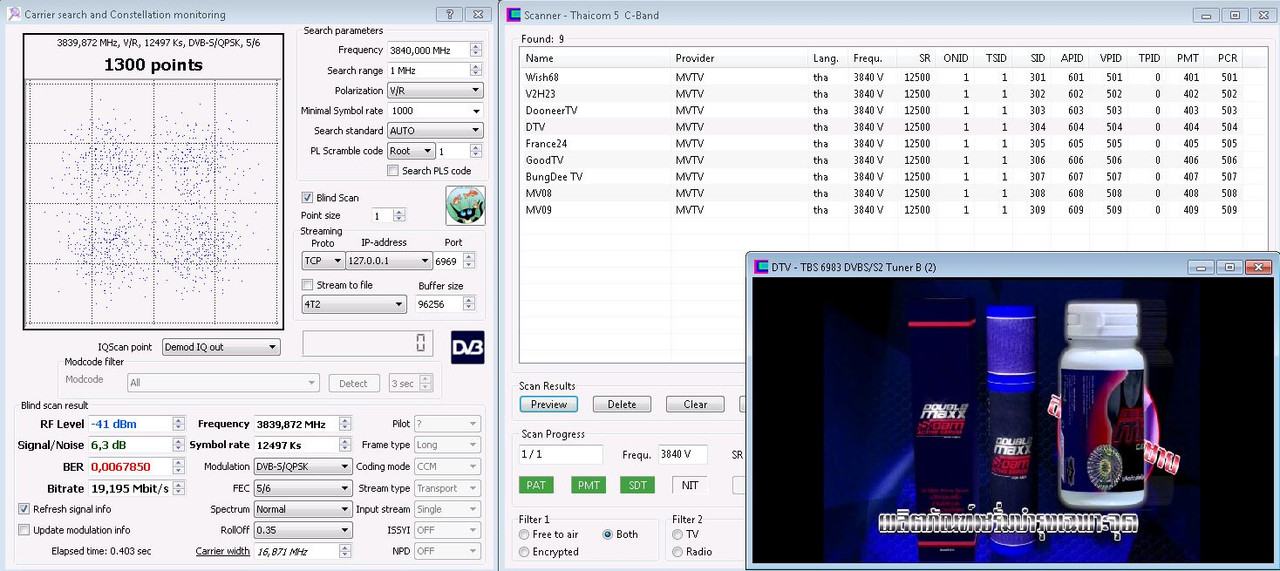Viewport: 1280px width, 571px height.
Task: Select the Radio option in Filter 2
Action: click(x=678, y=552)
